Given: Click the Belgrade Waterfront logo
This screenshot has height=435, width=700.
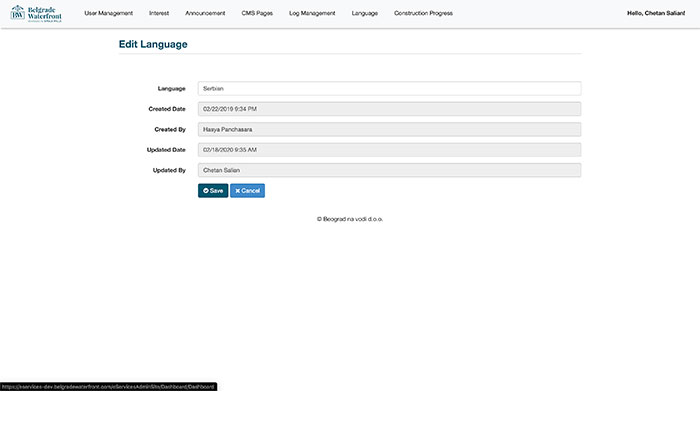Looking at the screenshot, I should (x=36, y=14).
